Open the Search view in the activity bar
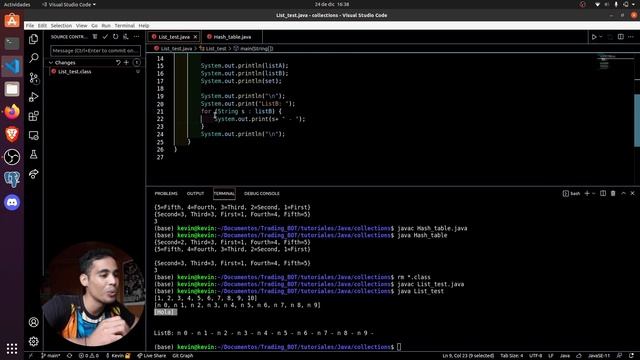640x360 pixels. pyautogui.click(x=33, y=58)
